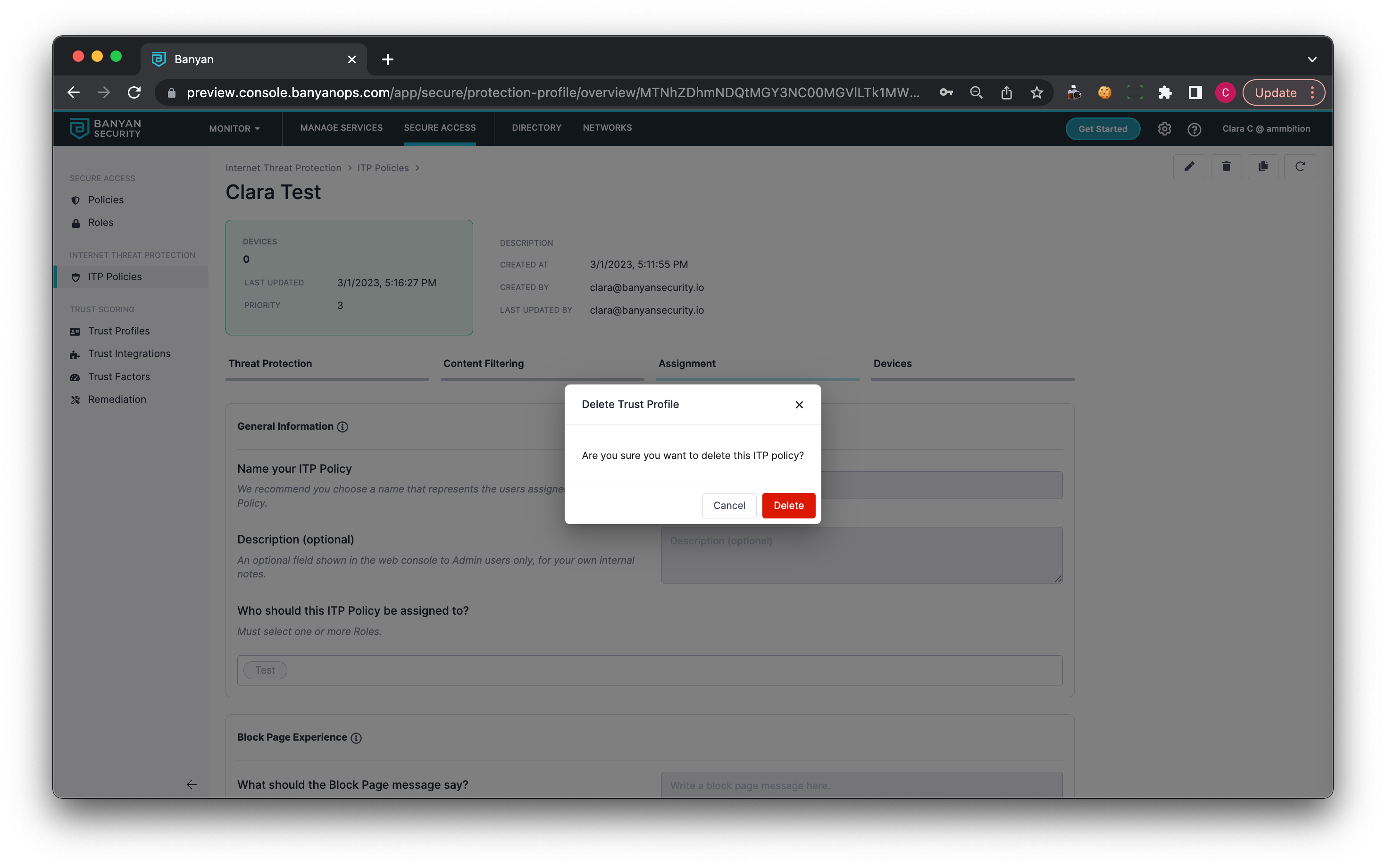Click the Description (optional) text area
1386x868 pixels.
coord(861,555)
